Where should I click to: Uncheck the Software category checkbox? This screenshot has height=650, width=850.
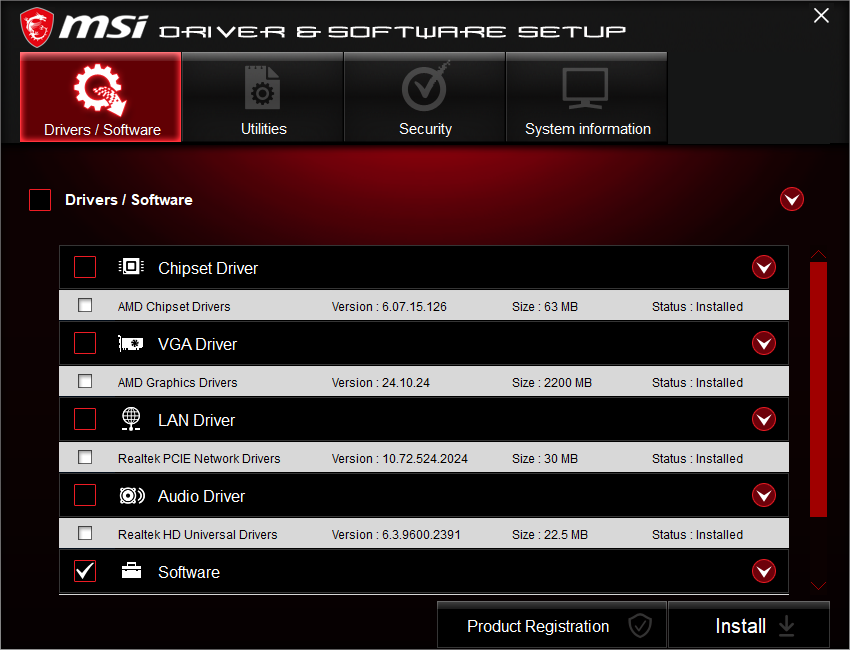tap(85, 571)
